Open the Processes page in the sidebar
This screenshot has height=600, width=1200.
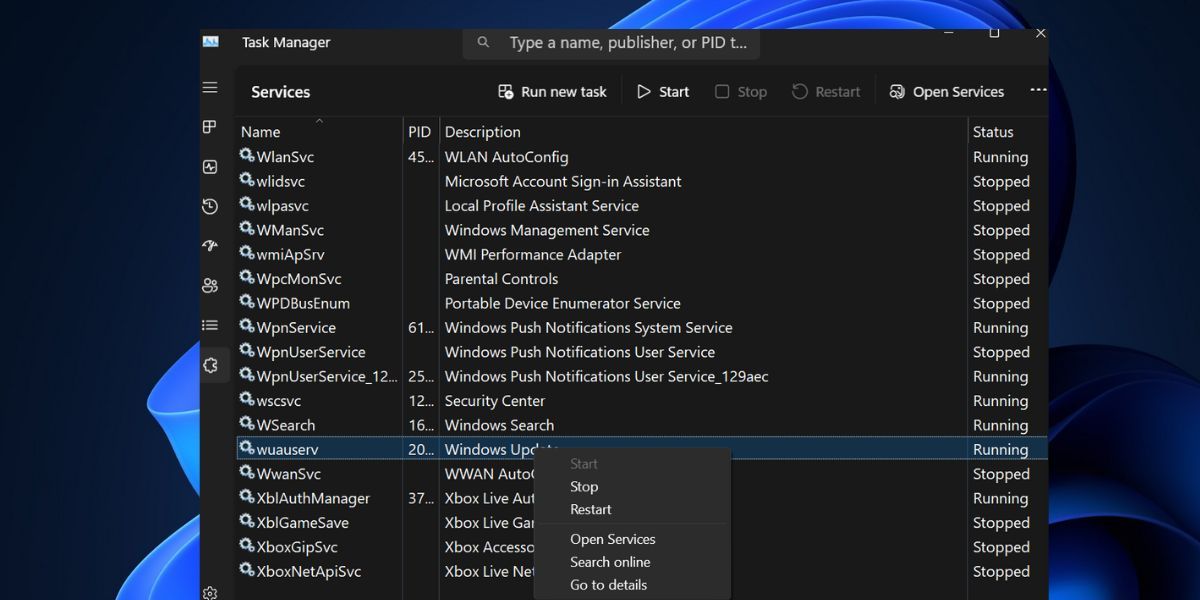click(210, 127)
